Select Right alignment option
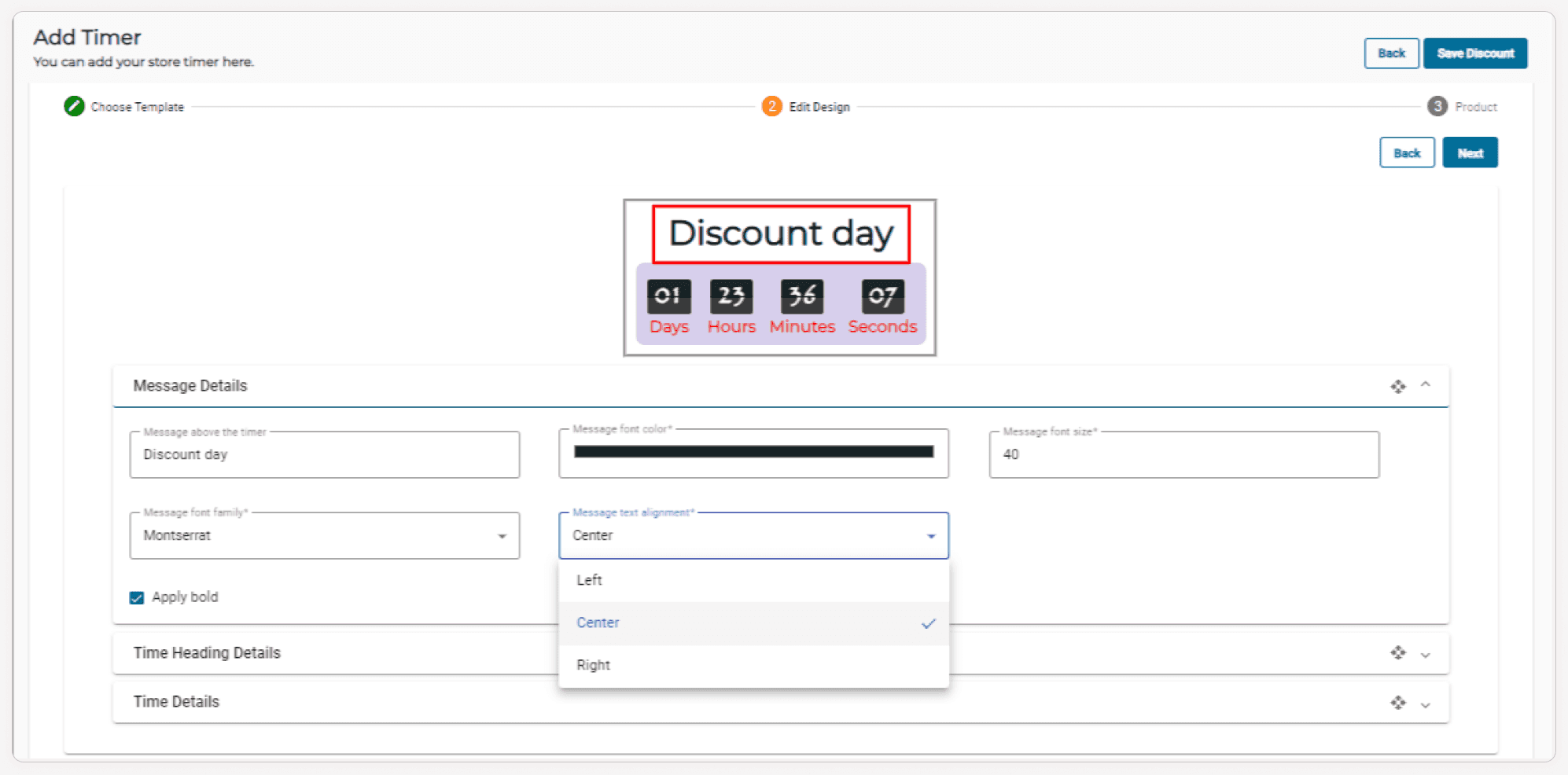 point(594,665)
